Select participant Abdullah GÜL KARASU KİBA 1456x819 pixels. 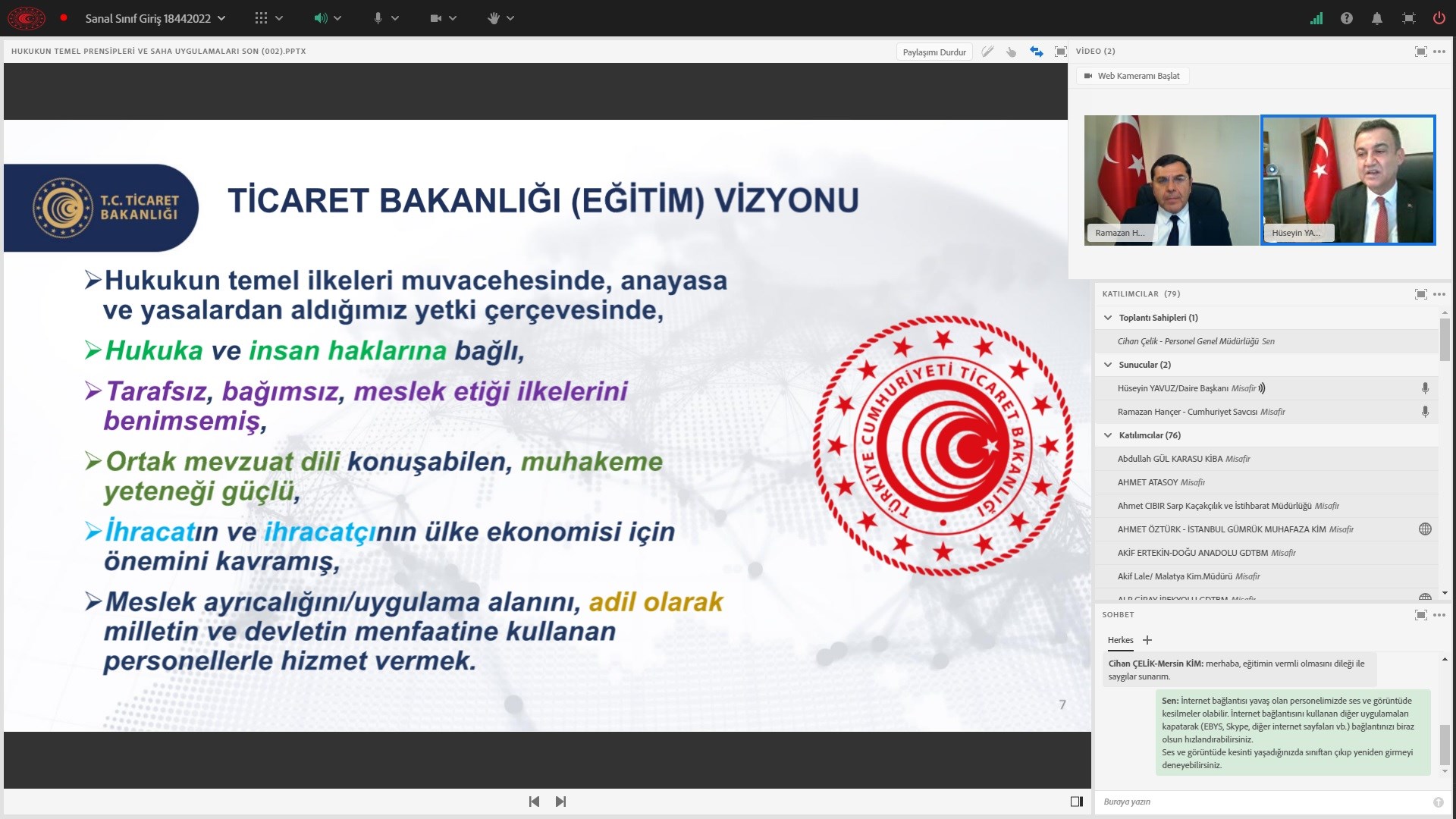click(x=1267, y=459)
